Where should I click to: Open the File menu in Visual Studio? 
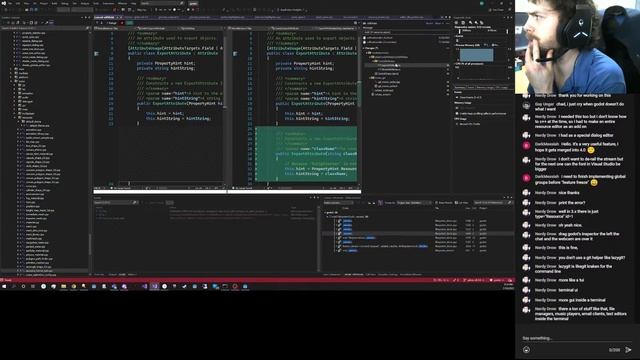pos(10,3)
